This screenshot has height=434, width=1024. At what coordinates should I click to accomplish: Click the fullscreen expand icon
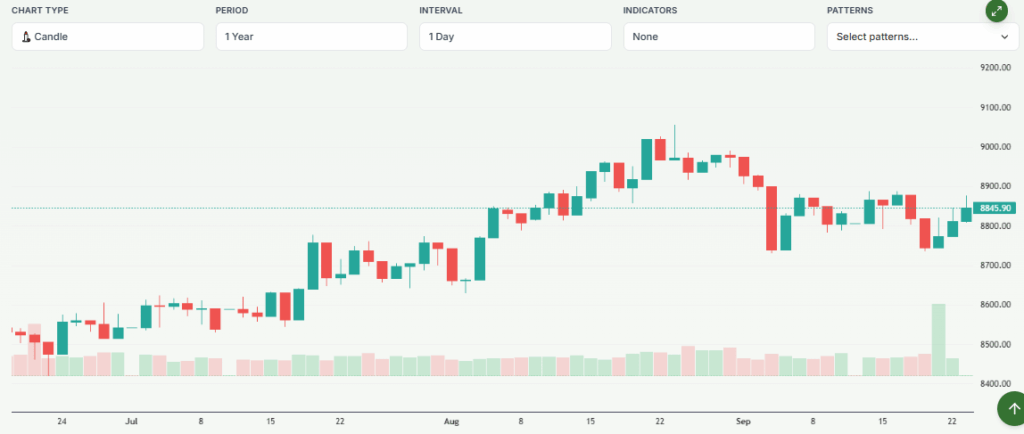(995, 11)
